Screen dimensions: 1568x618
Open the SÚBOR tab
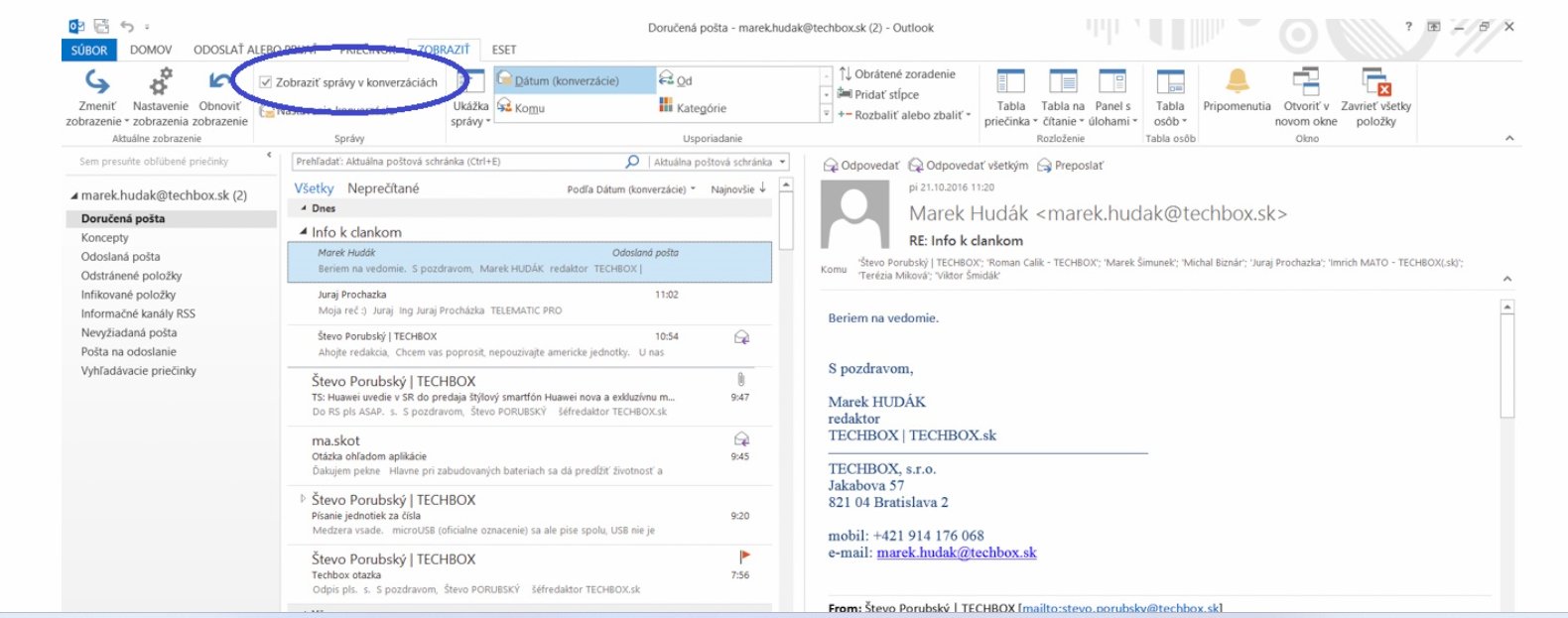coord(89,50)
